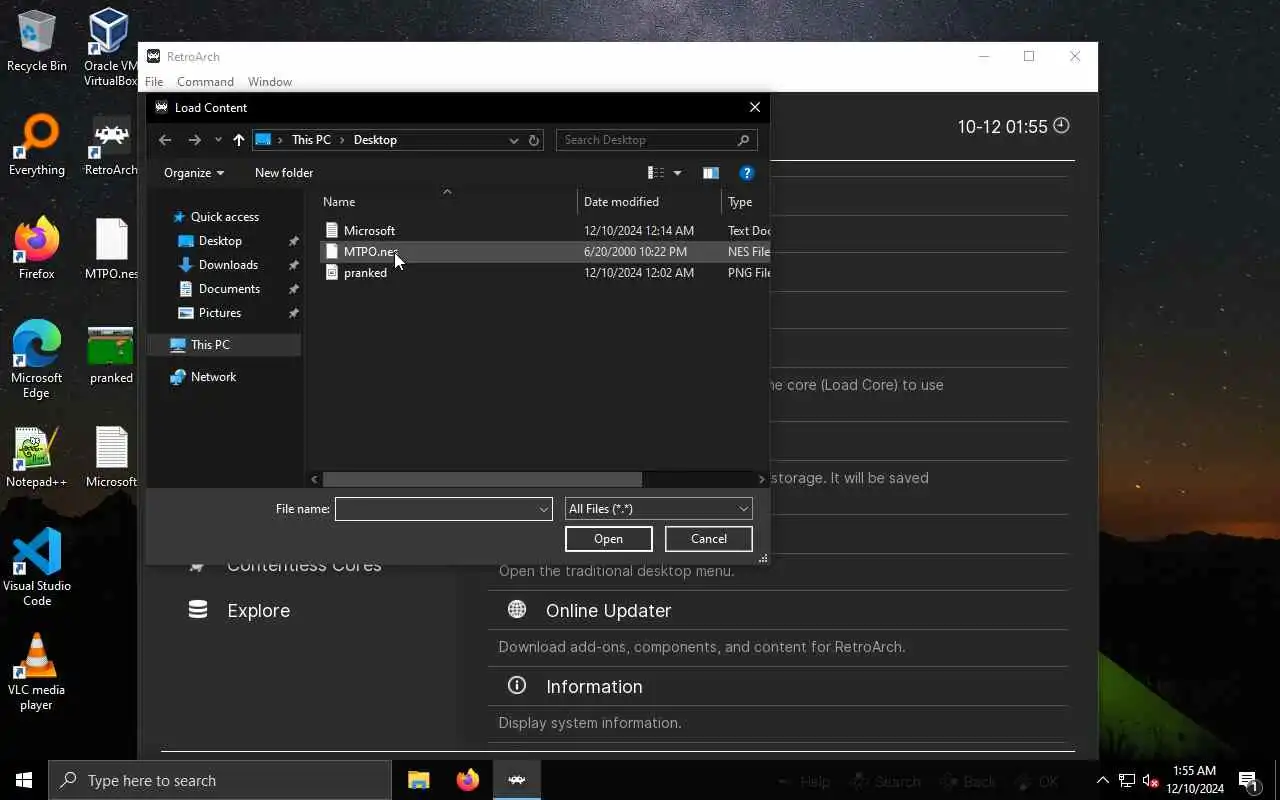Click the Desktop breadcrumb in address bar
Image resolution: width=1280 pixels, height=800 pixels.
375,140
